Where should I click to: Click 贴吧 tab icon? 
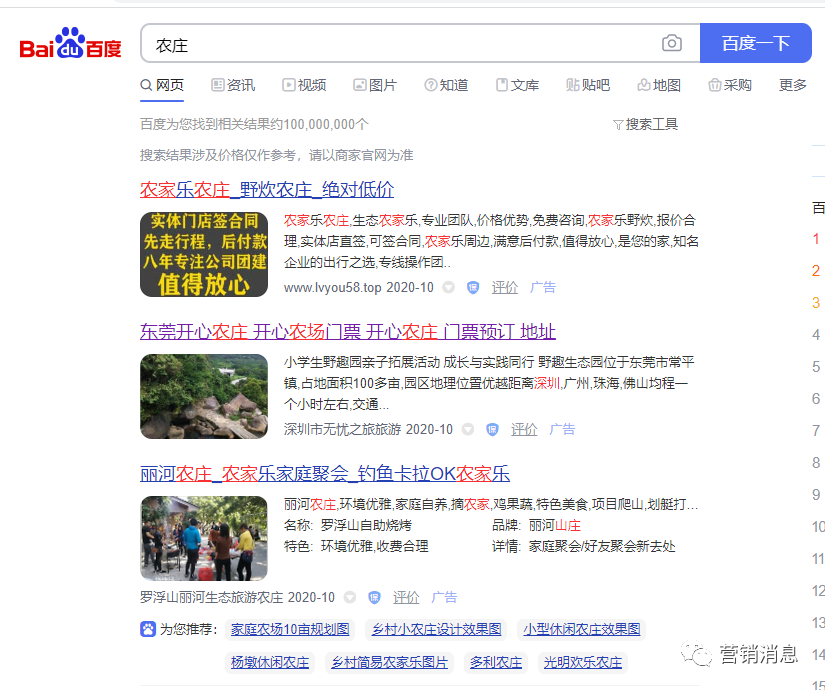(572, 85)
